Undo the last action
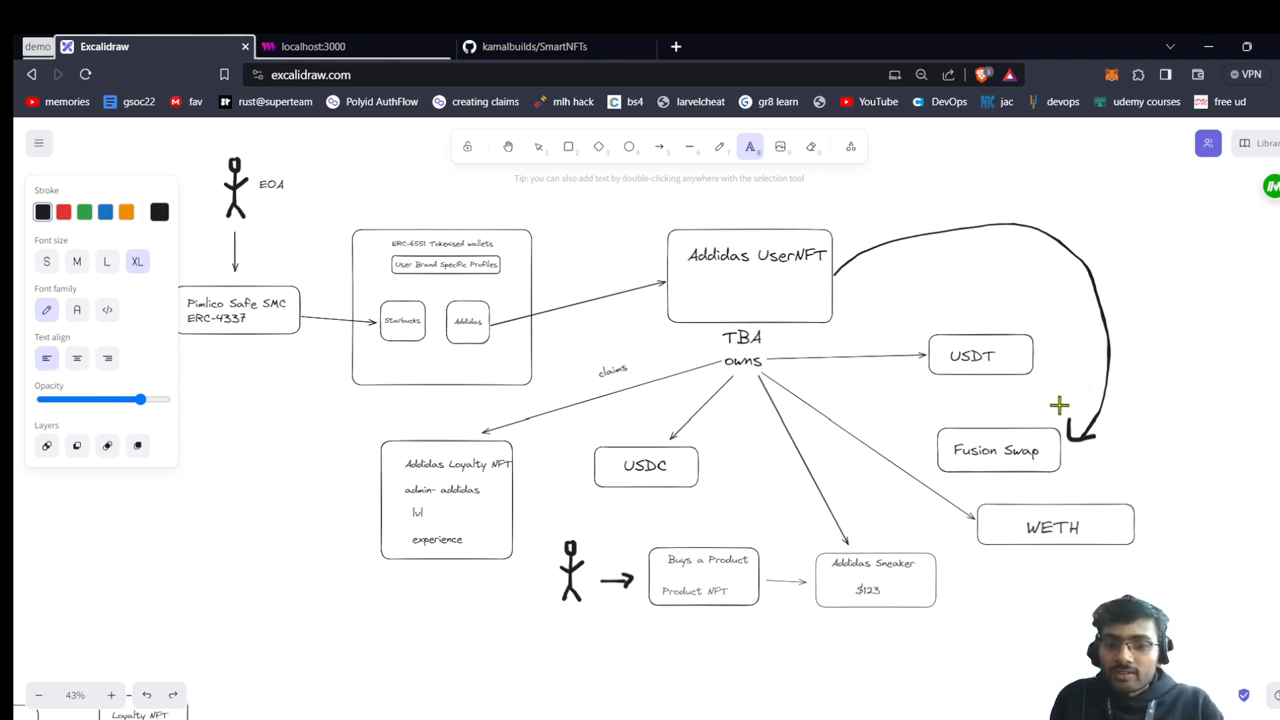Viewport: 1280px width, 720px height. coord(147,695)
